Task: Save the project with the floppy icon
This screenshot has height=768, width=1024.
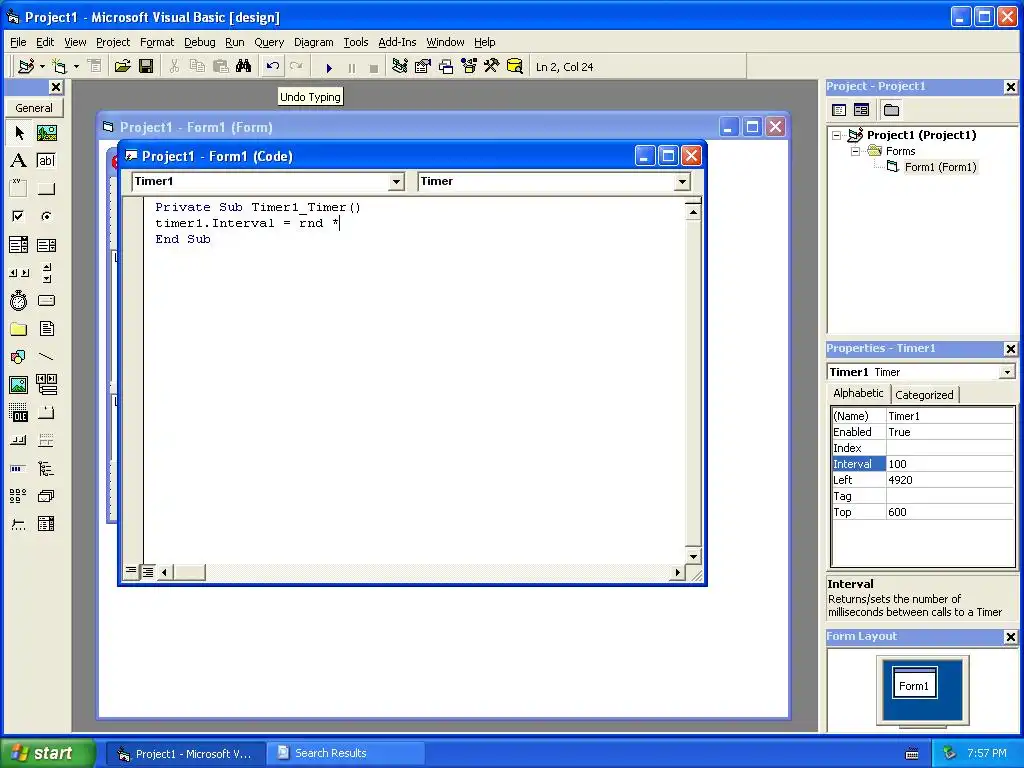Action: [146, 67]
